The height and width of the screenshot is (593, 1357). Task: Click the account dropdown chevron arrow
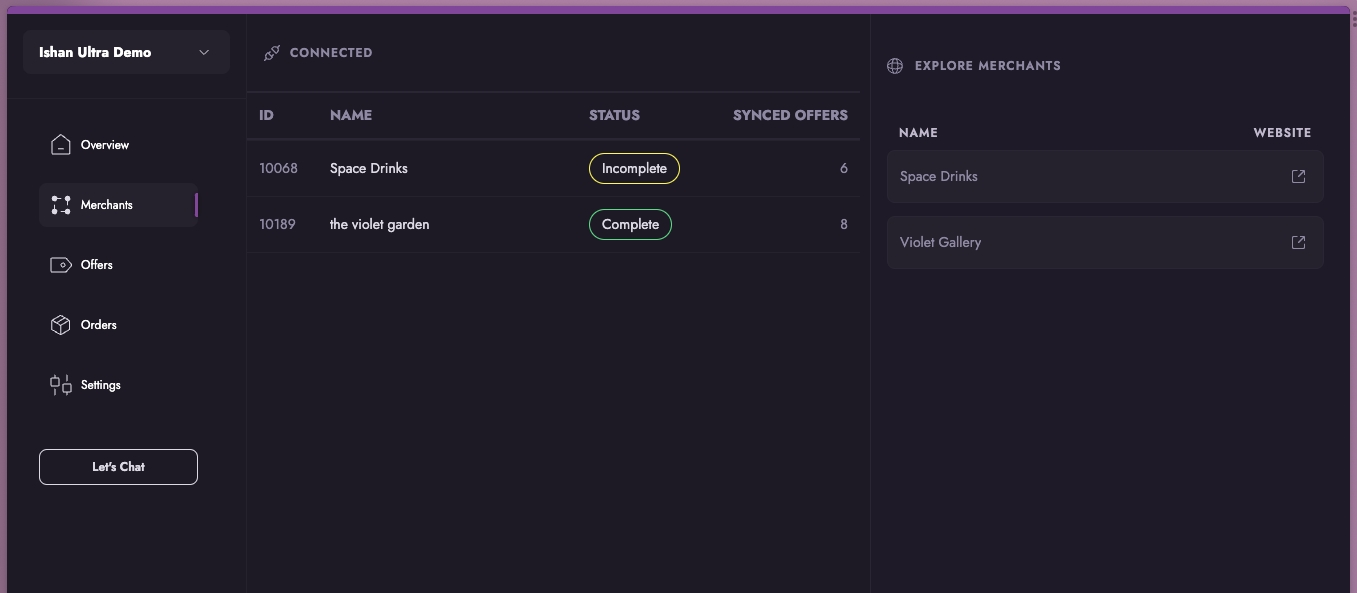[x=204, y=52]
